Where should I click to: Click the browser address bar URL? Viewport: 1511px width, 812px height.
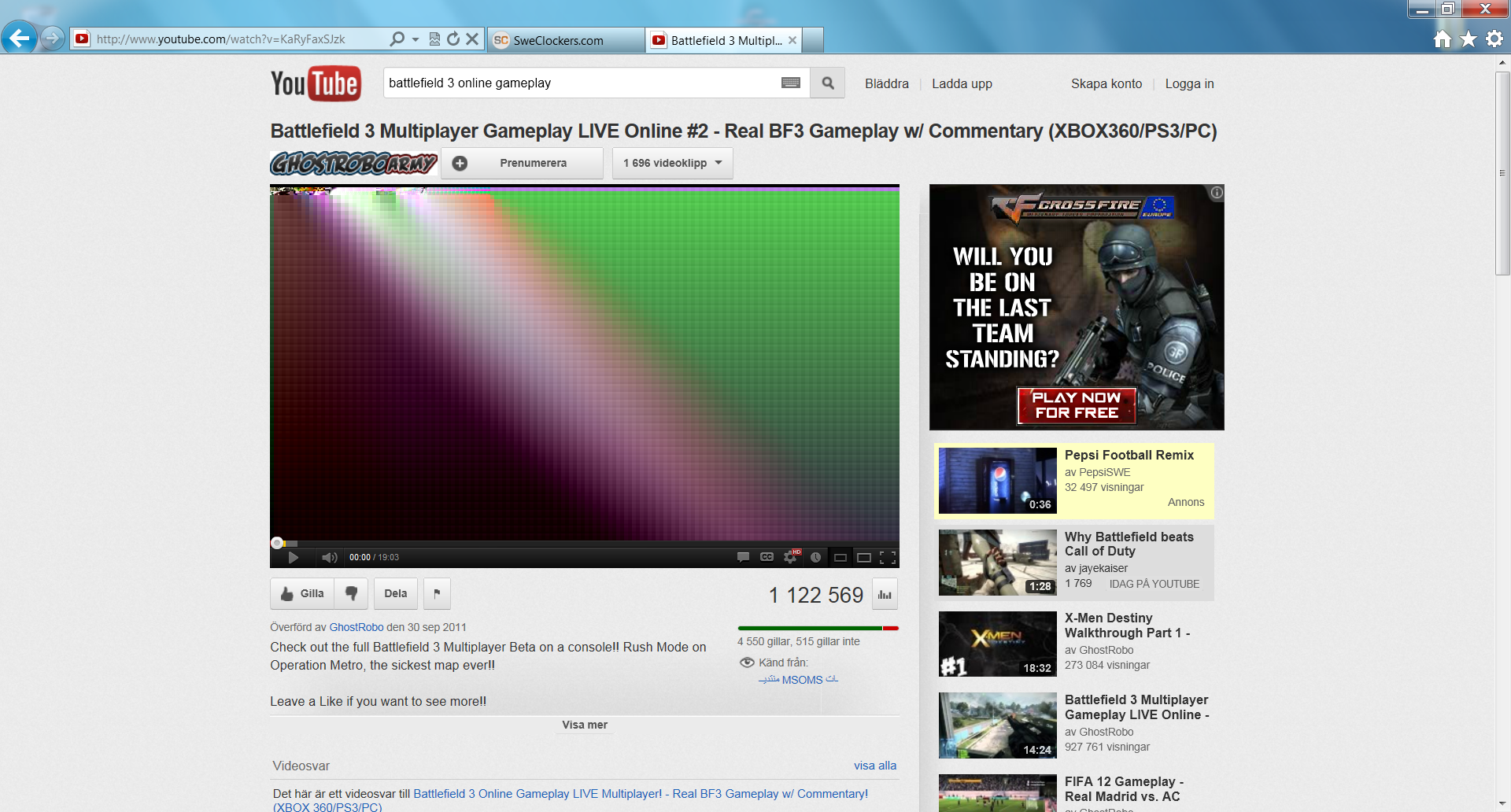221,39
